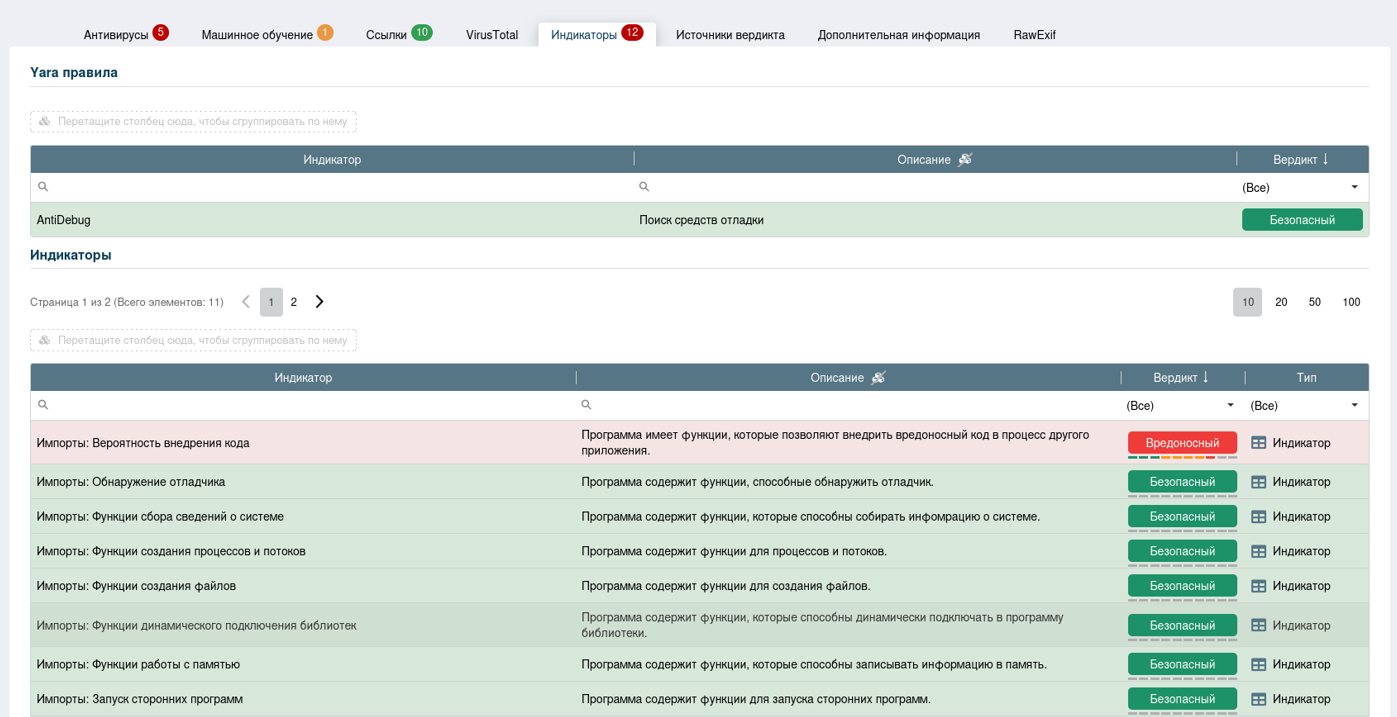Open the VirusTotal tab
This screenshot has width=1397, height=717.
point(492,35)
